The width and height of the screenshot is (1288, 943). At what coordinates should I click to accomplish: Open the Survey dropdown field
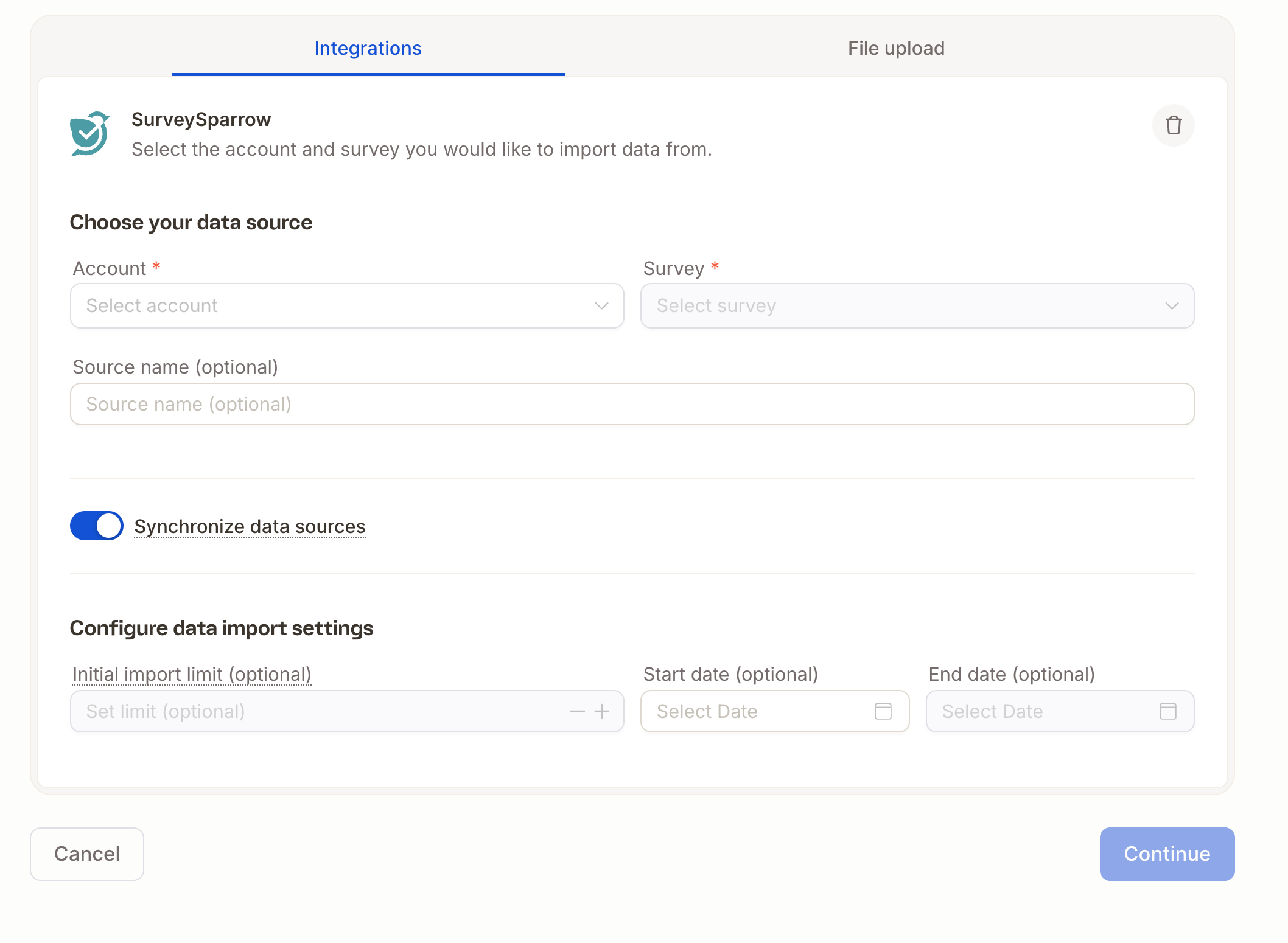coord(917,305)
